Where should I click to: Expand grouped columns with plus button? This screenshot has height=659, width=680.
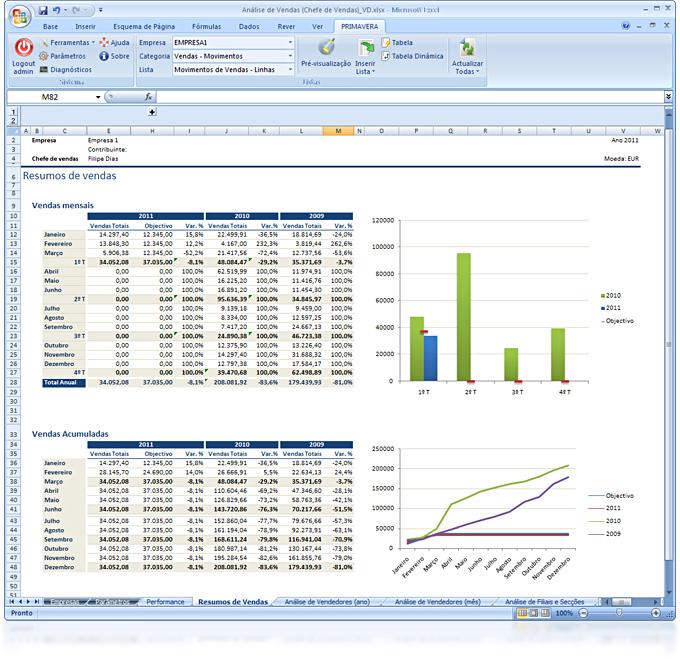[x=152, y=112]
